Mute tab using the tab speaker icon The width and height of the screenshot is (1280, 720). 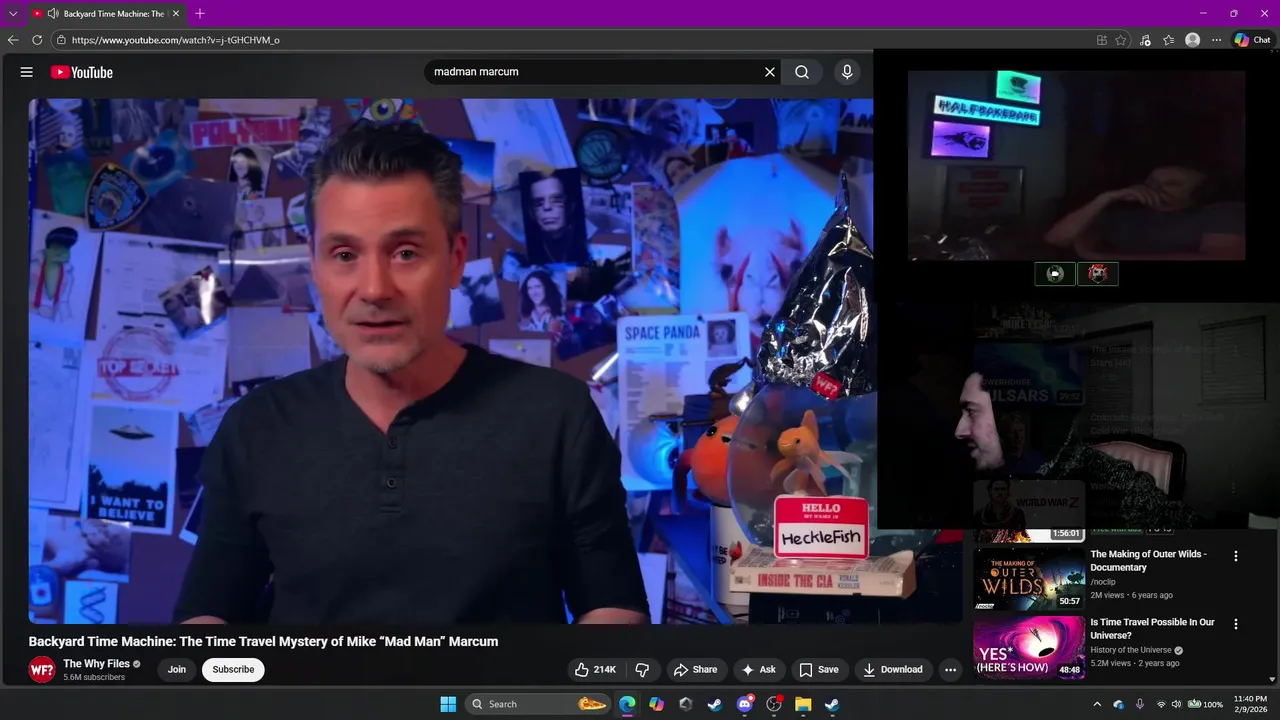click(52, 14)
